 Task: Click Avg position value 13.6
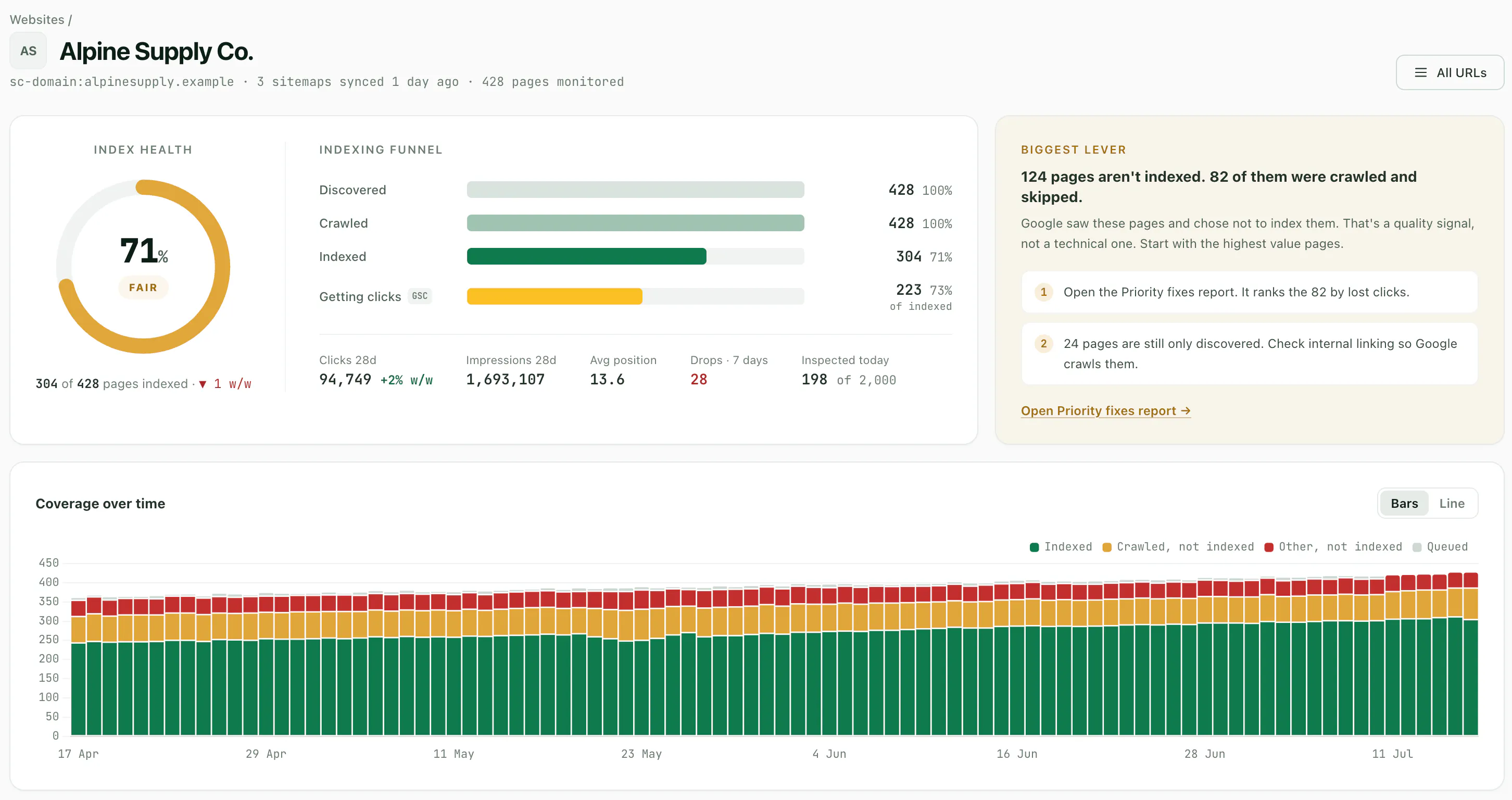click(x=607, y=380)
